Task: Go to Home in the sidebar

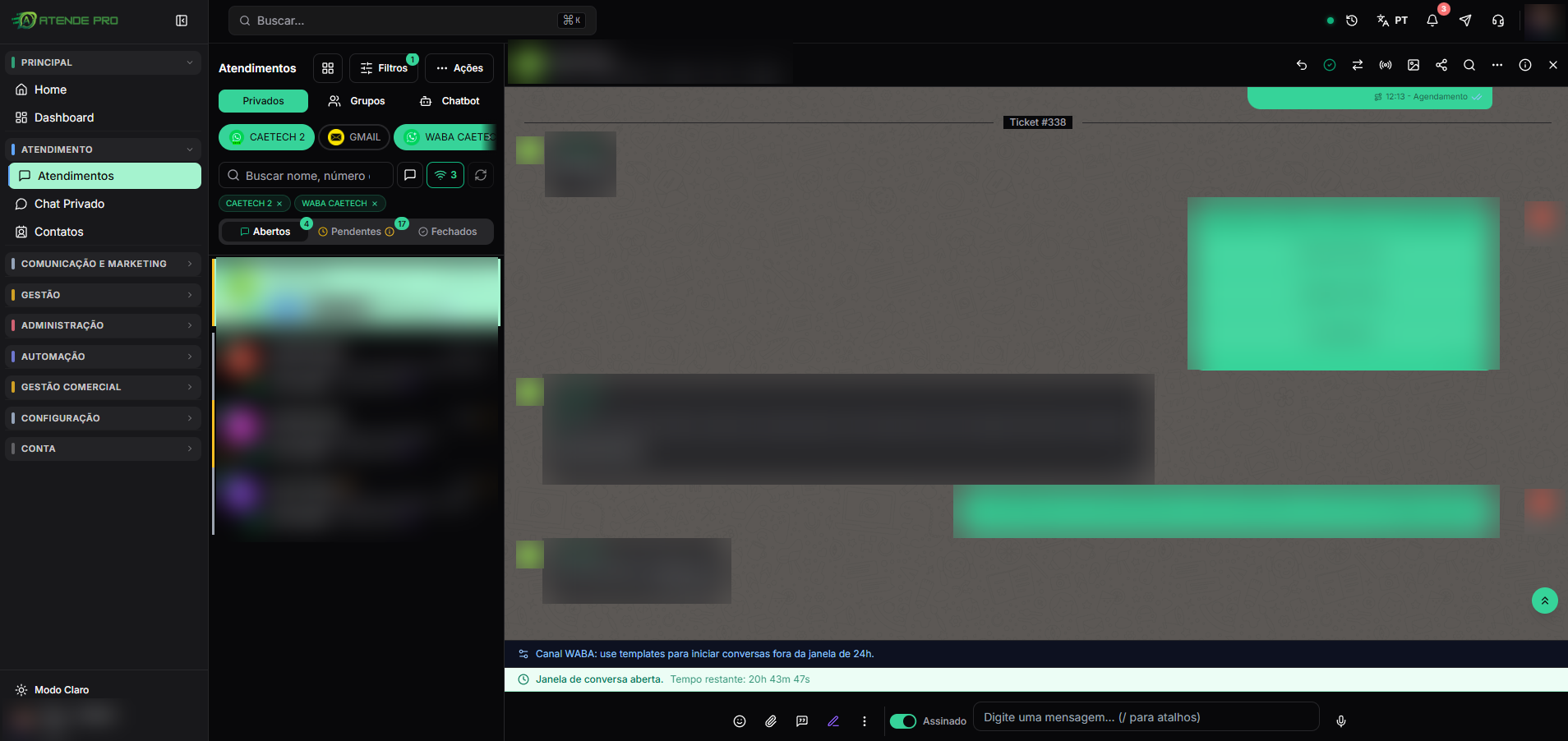Action: [104, 90]
